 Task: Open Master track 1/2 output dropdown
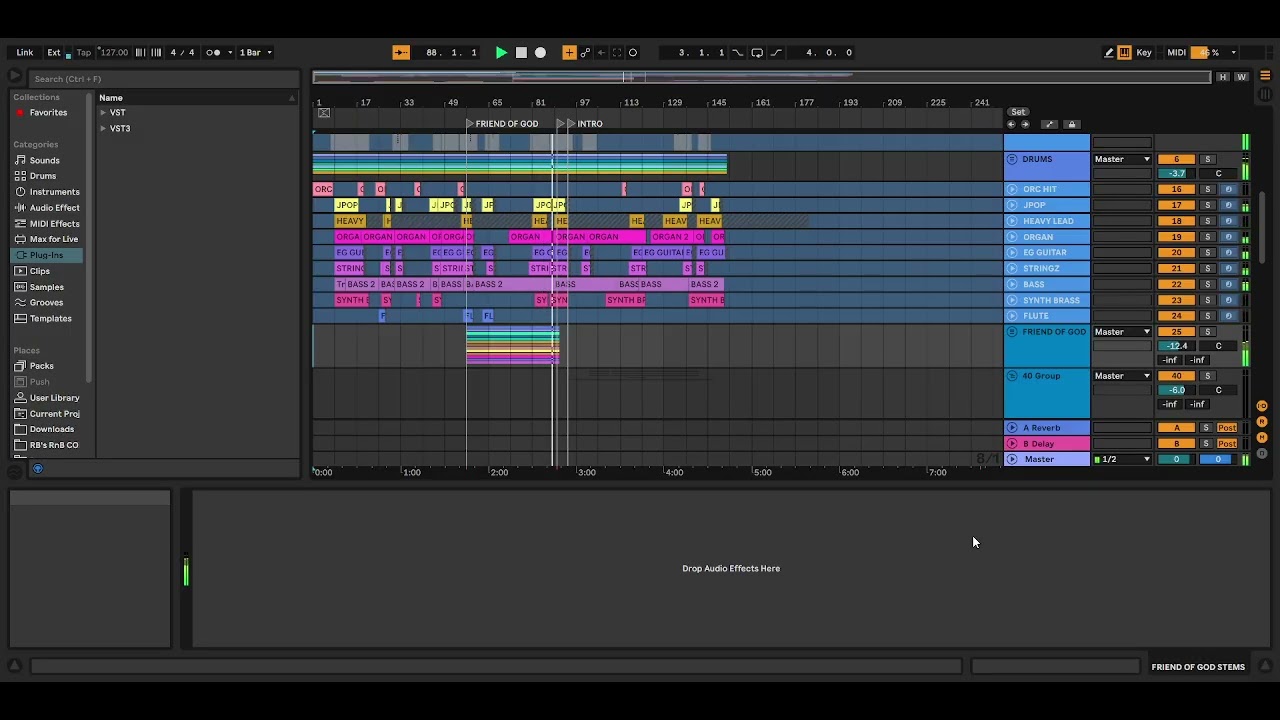tap(1122, 459)
